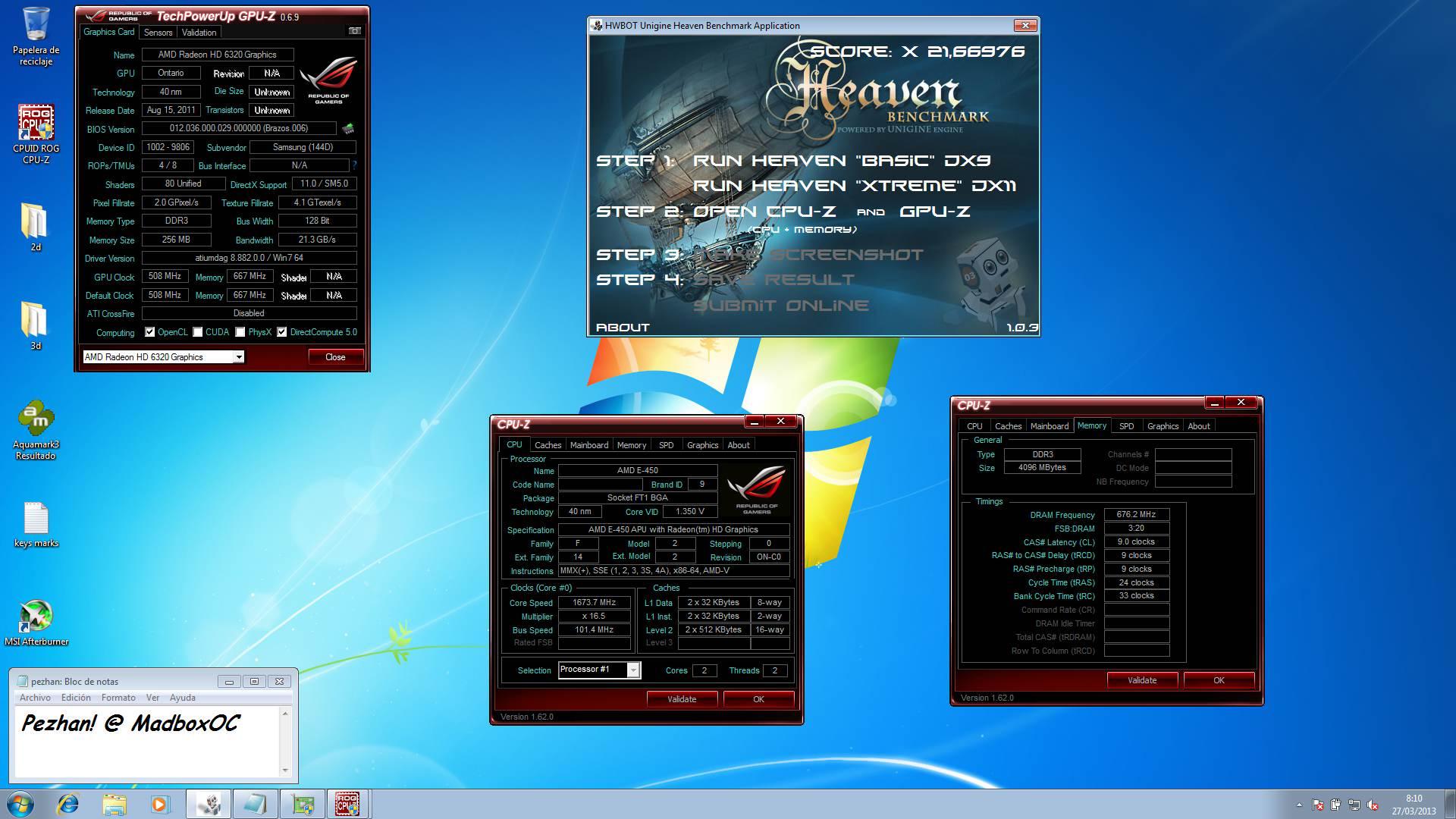Screen dimensions: 1456x819
Task: Click Close button in GPU-Z
Action: coord(335,356)
